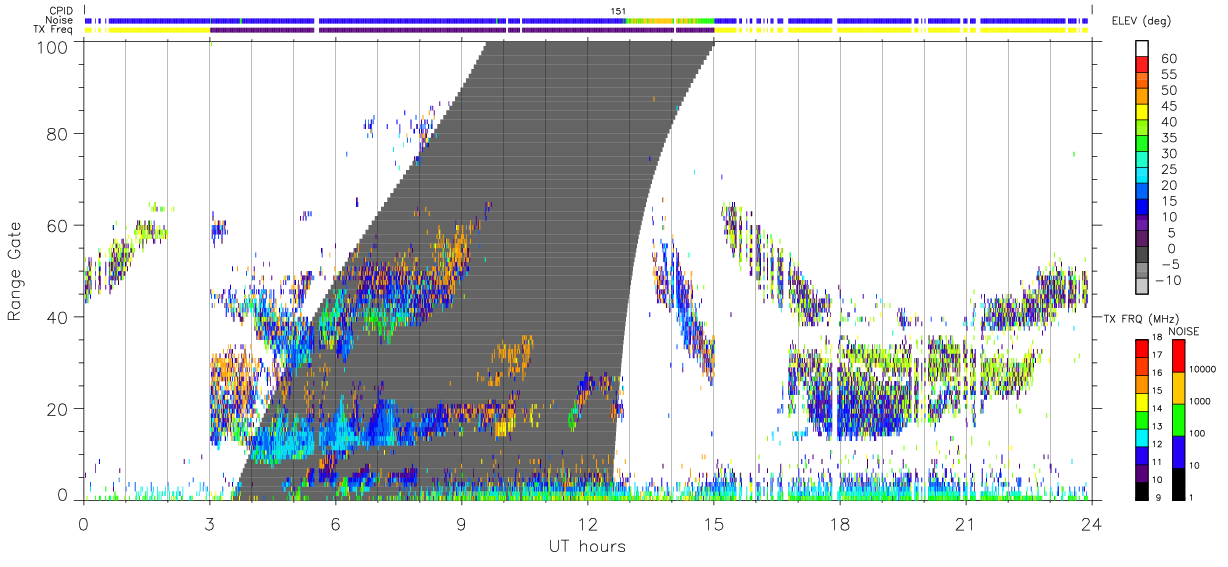Viewport: 1228px width, 567px height.
Task: Click the 'NOISE' legend title
Action: pyautogui.click(x=1184, y=331)
